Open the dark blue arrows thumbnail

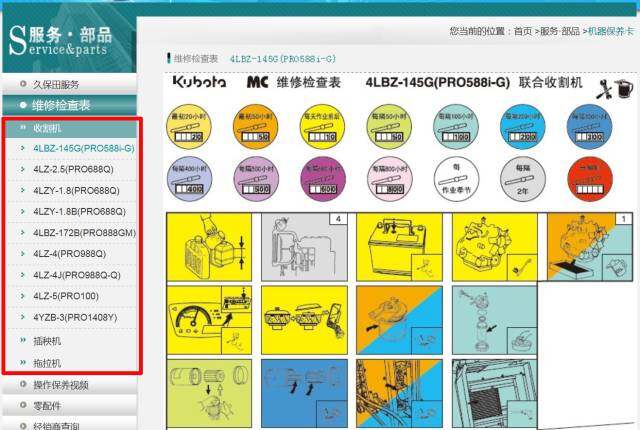click(304, 393)
